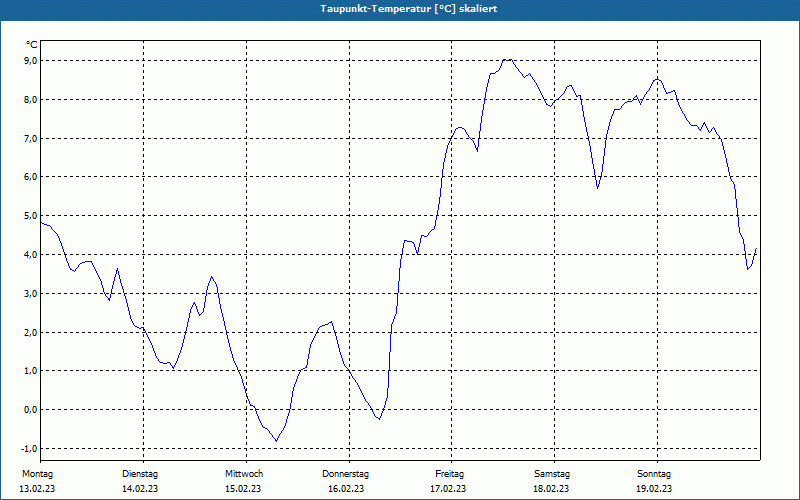Select the '9,0' y-axis value

[31, 61]
